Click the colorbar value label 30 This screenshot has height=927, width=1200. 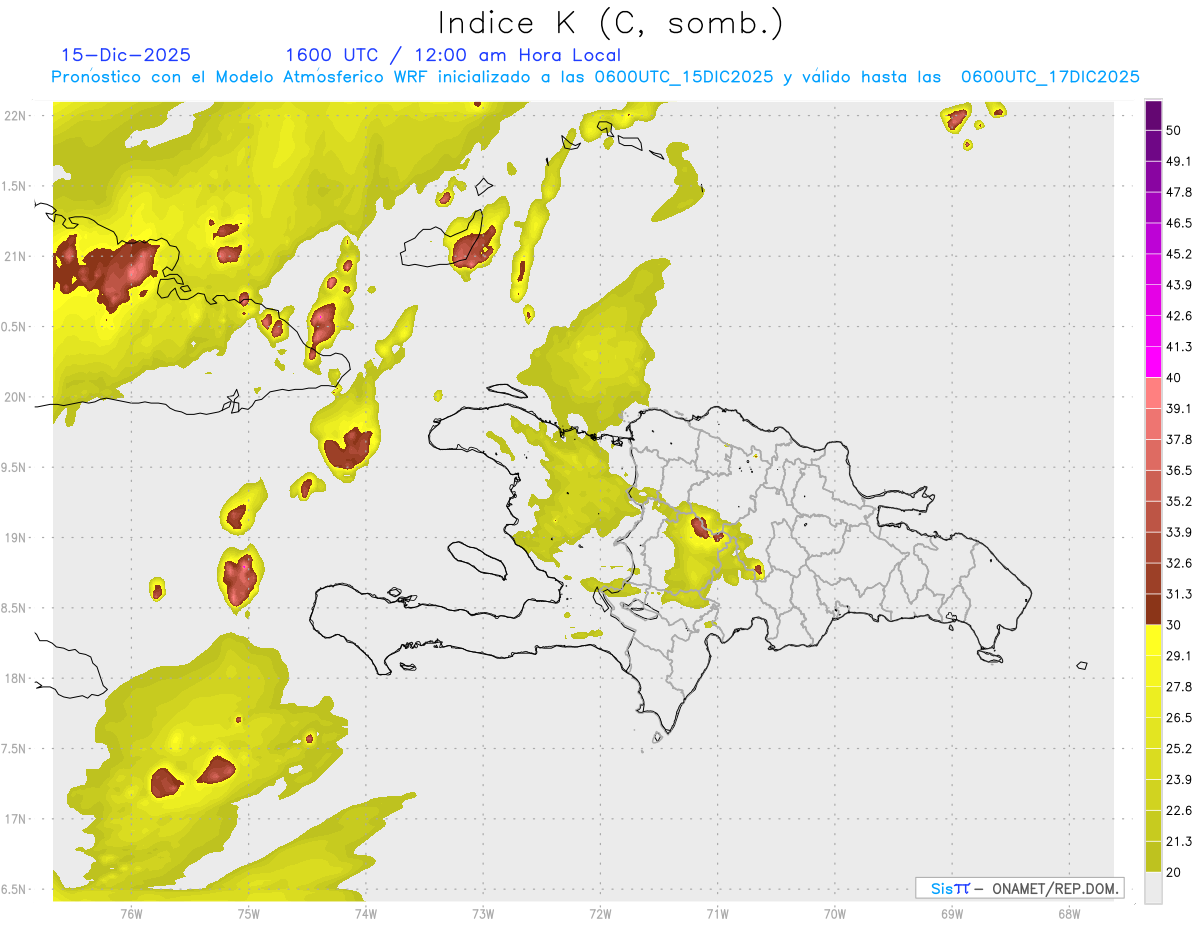coord(1175,625)
